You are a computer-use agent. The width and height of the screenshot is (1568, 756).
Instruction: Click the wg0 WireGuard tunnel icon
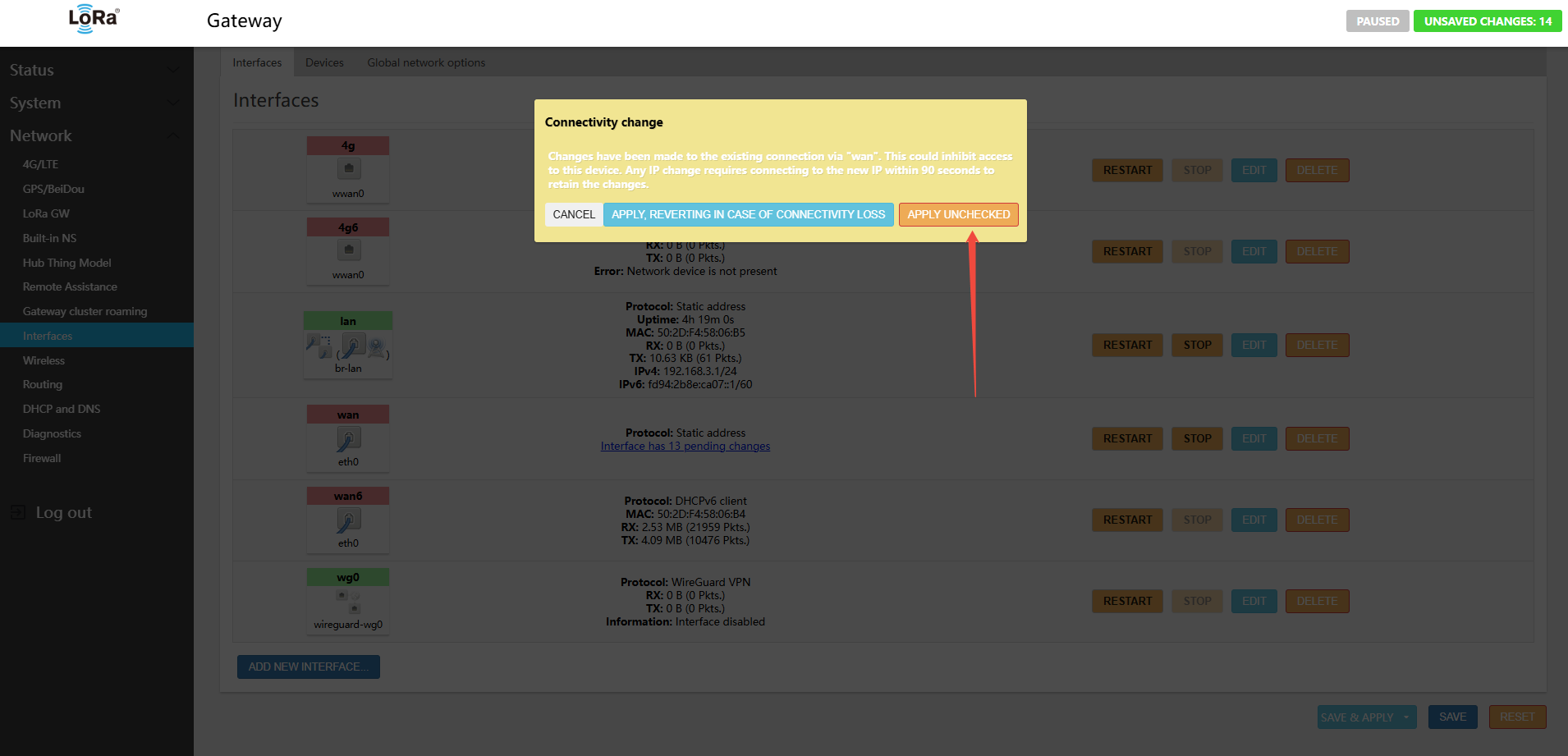[x=348, y=602]
